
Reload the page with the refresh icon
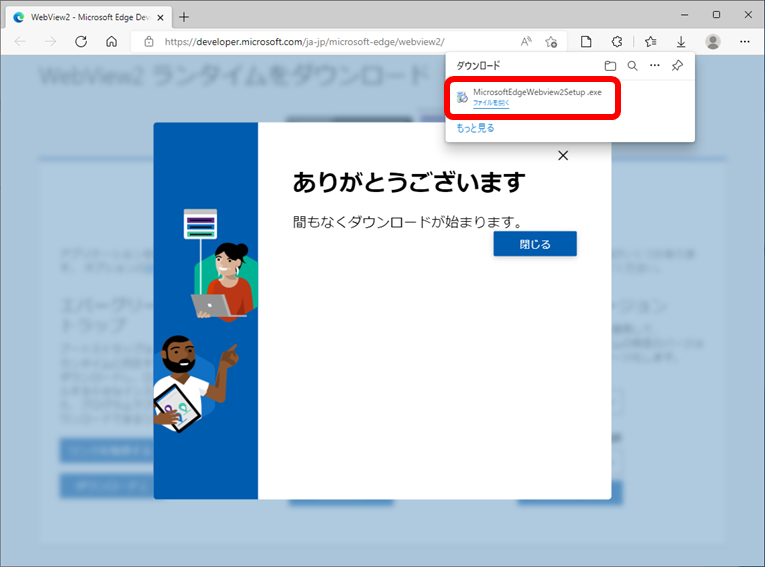[81, 41]
